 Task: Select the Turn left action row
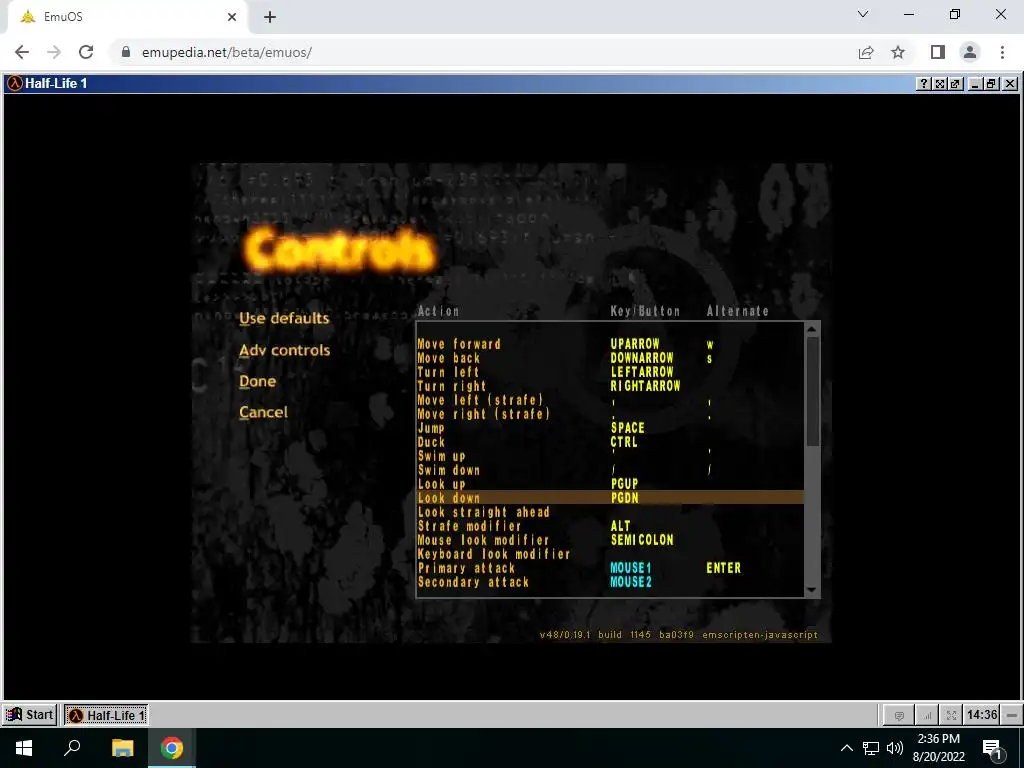[610, 372]
